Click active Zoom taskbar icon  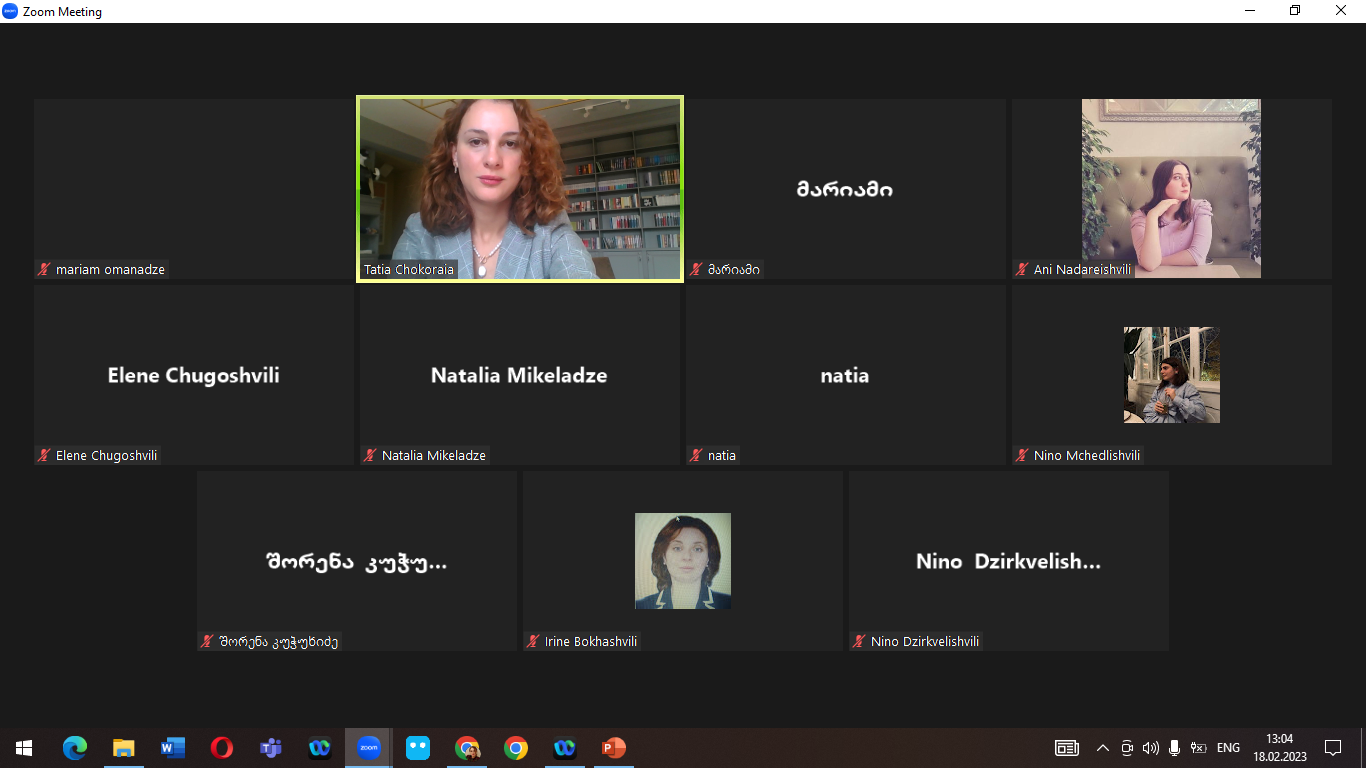click(x=369, y=748)
